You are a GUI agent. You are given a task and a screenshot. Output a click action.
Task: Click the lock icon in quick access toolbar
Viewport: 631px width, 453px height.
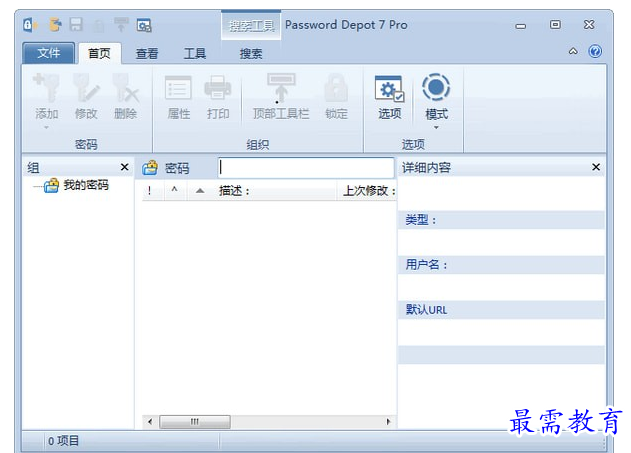click(x=98, y=26)
